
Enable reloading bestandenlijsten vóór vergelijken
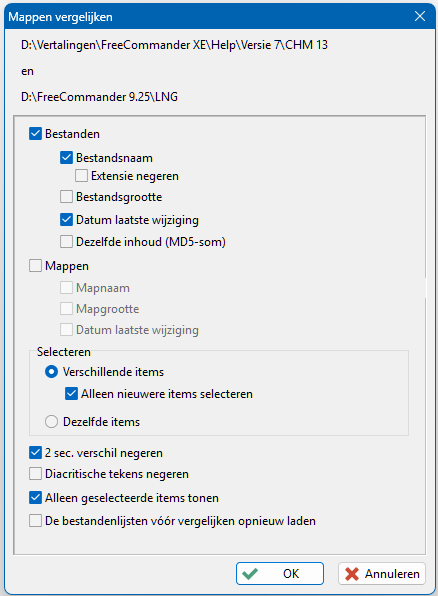click(35, 521)
